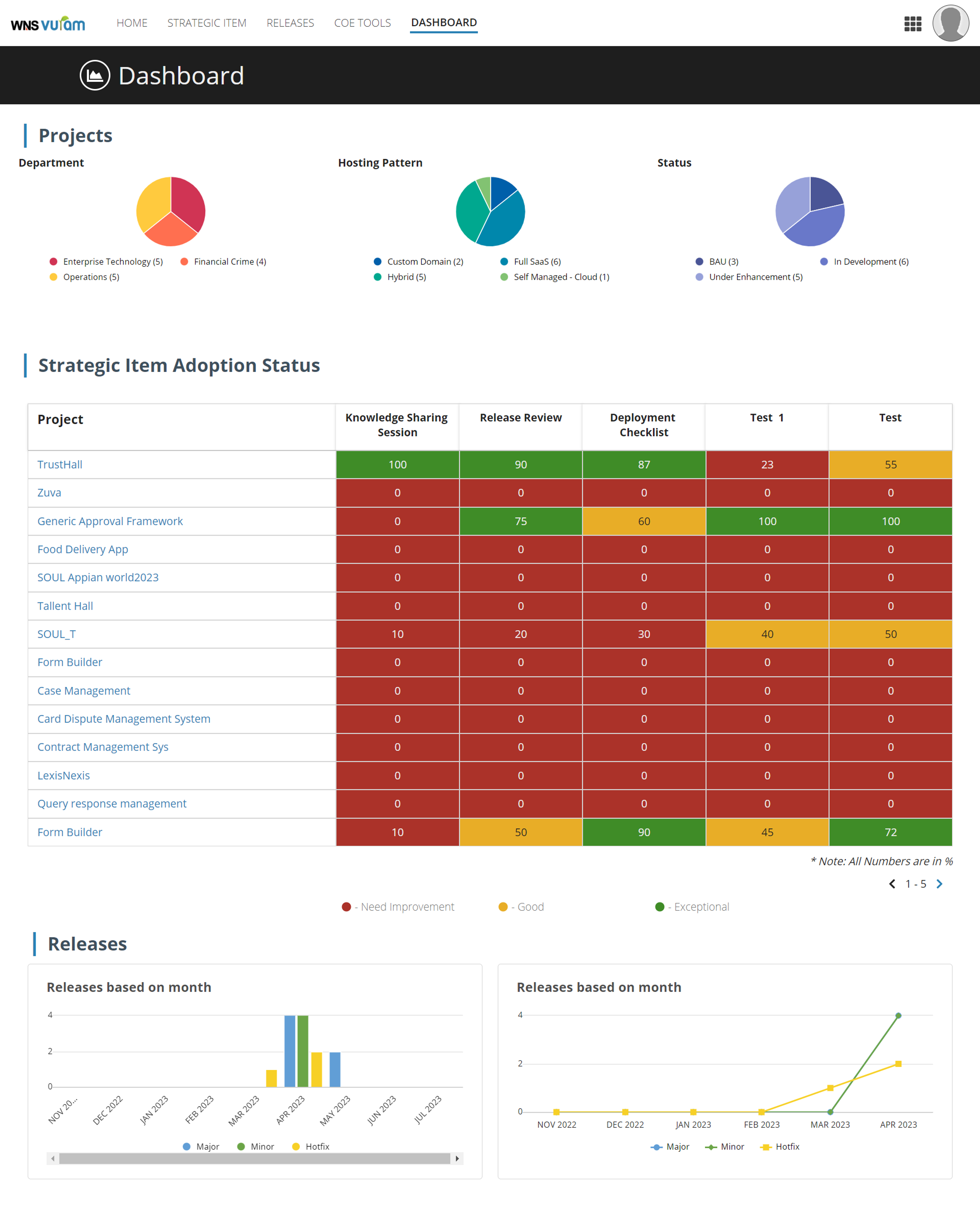
Task: Toggle Minor series in line chart legend
Action: 724,1146
